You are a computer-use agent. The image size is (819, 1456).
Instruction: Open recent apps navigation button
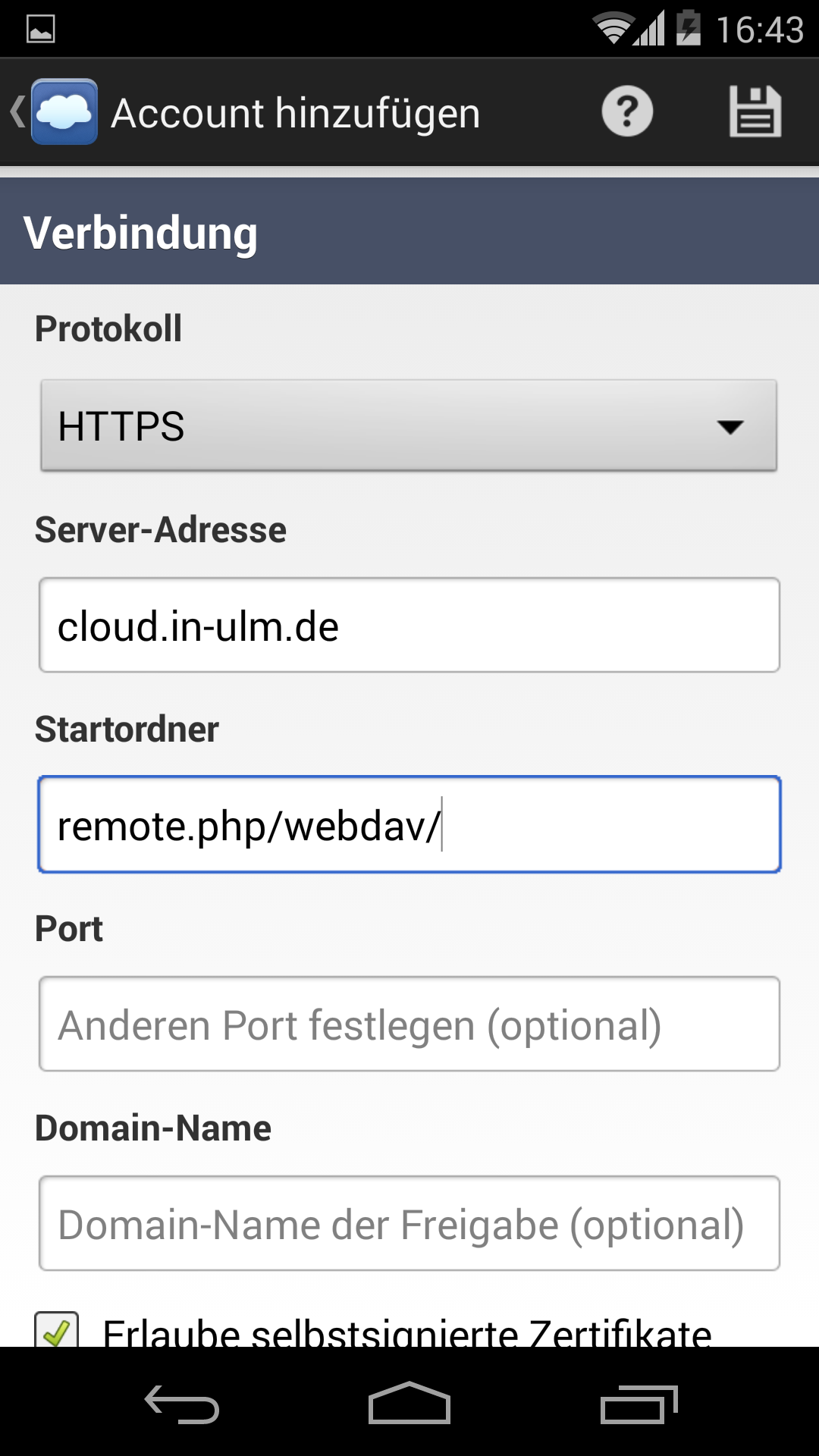(x=639, y=1404)
